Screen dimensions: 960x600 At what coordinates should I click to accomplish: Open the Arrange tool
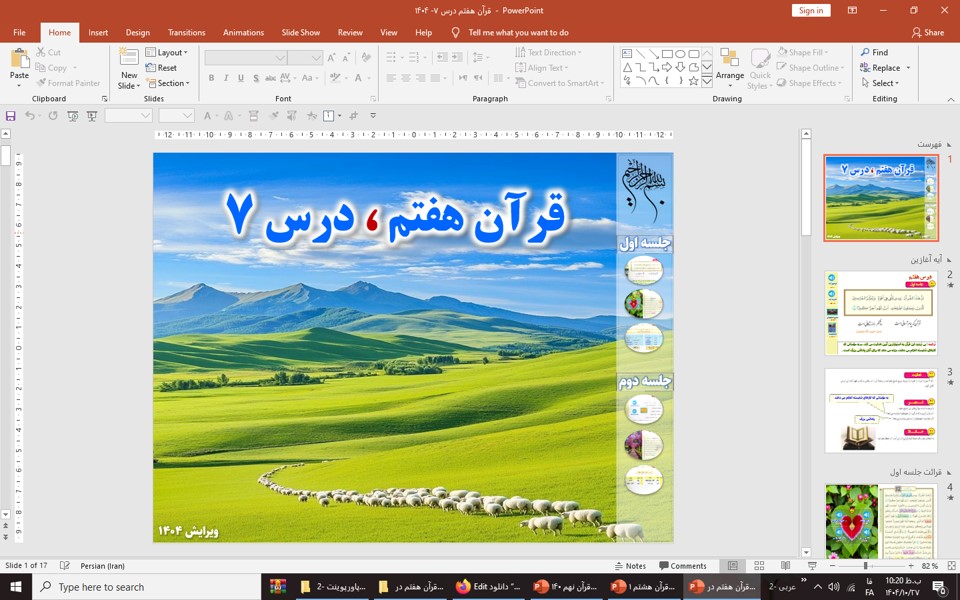(x=729, y=62)
